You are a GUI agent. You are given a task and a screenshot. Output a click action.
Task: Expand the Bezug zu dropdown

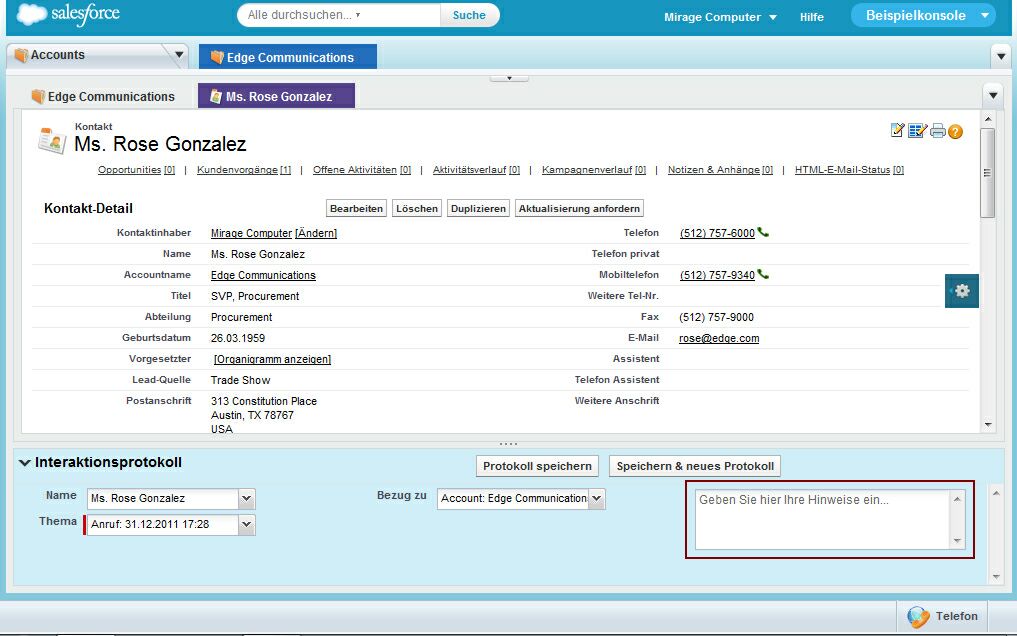597,498
